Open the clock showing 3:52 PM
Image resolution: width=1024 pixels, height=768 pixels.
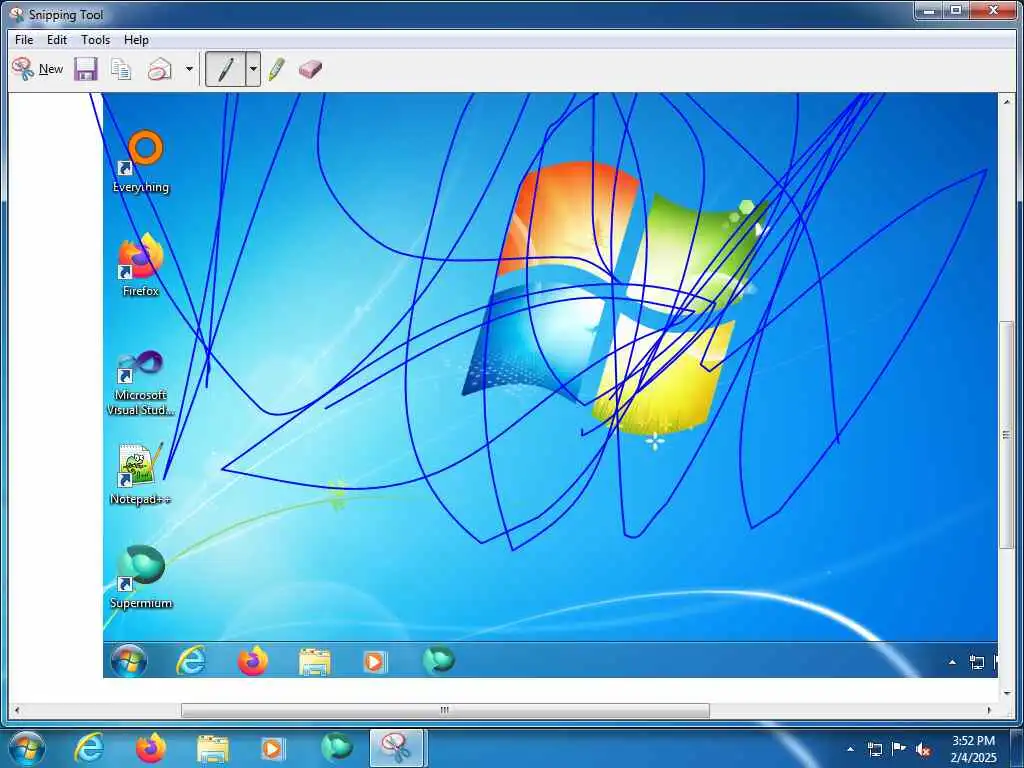974,749
